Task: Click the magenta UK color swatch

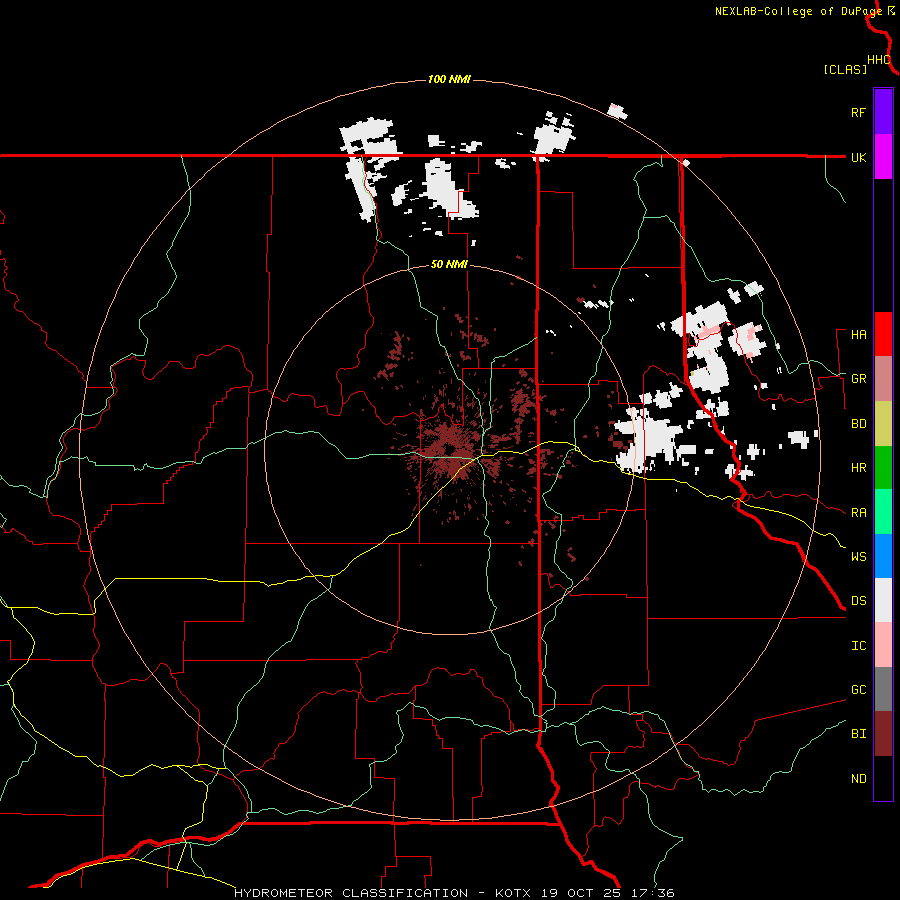Action: [883, 157]
